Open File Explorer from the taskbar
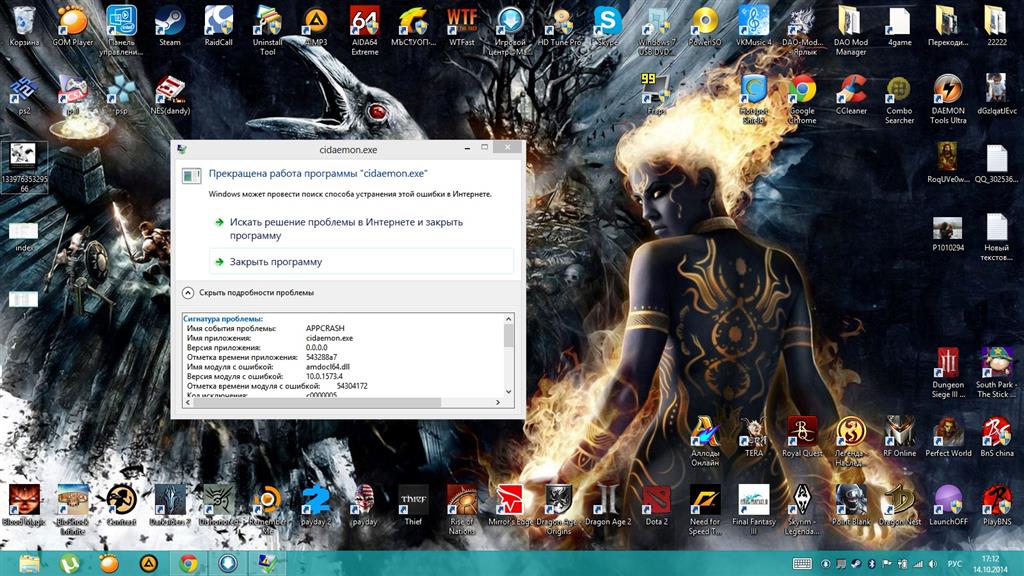This screenshot has width=1024, height=576. 29,563
